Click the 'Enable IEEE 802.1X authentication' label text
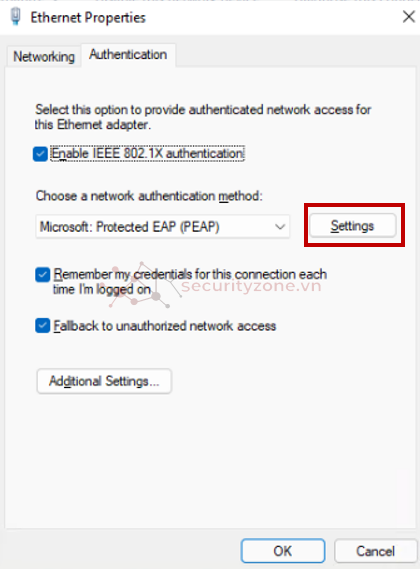Screen dimensions: 420x569 click(147, 153)
